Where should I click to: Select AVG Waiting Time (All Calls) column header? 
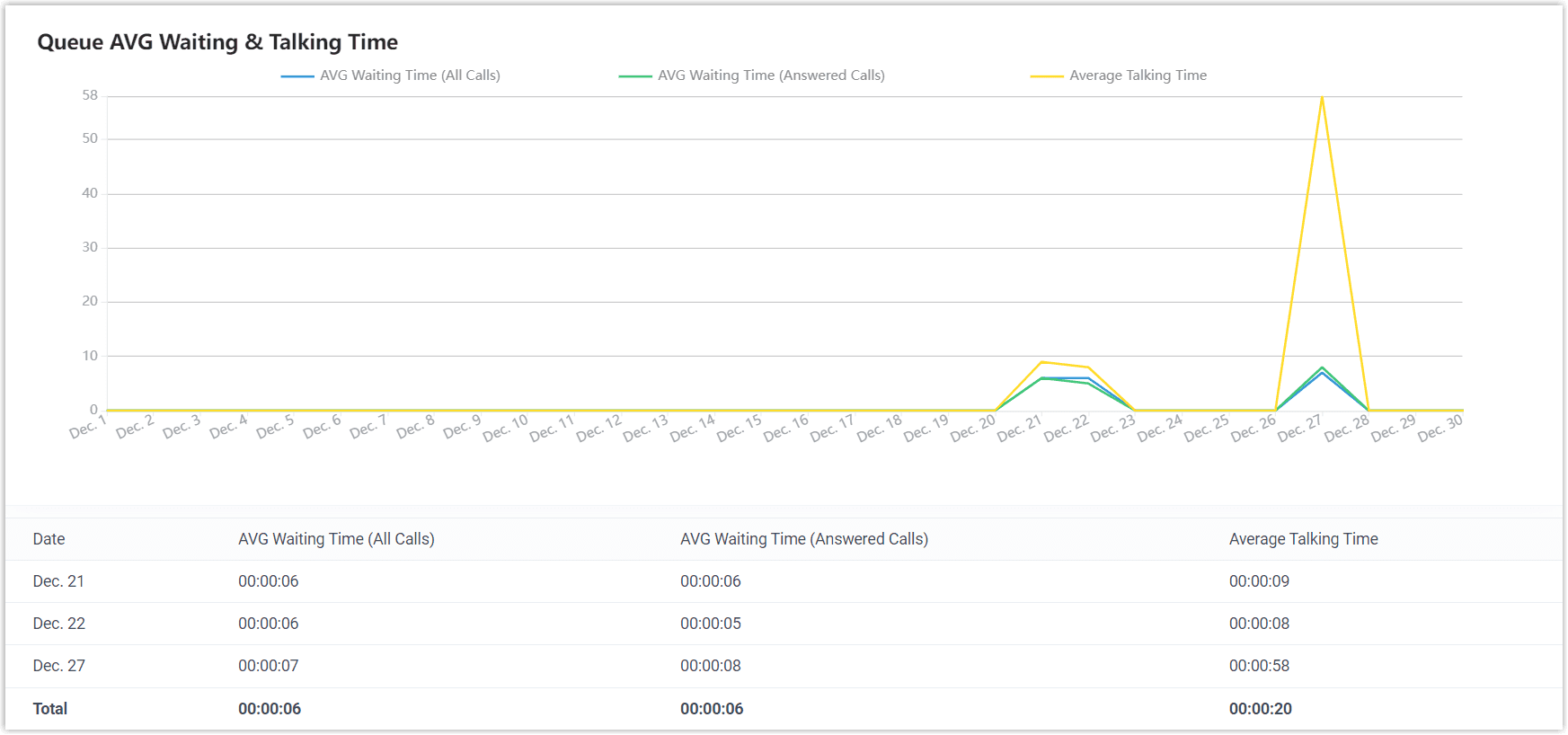[336, 539]
